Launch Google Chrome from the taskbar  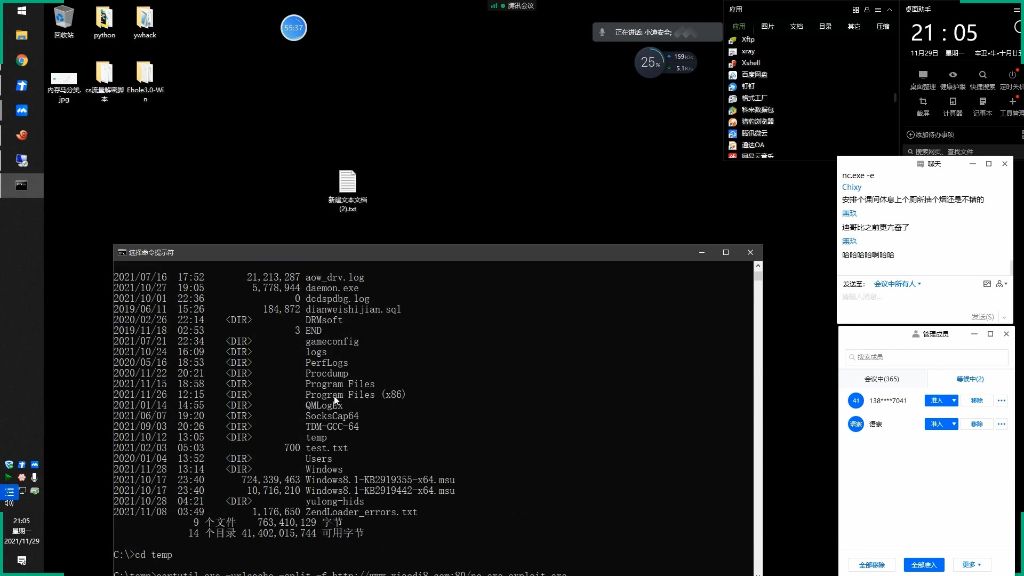22,60
